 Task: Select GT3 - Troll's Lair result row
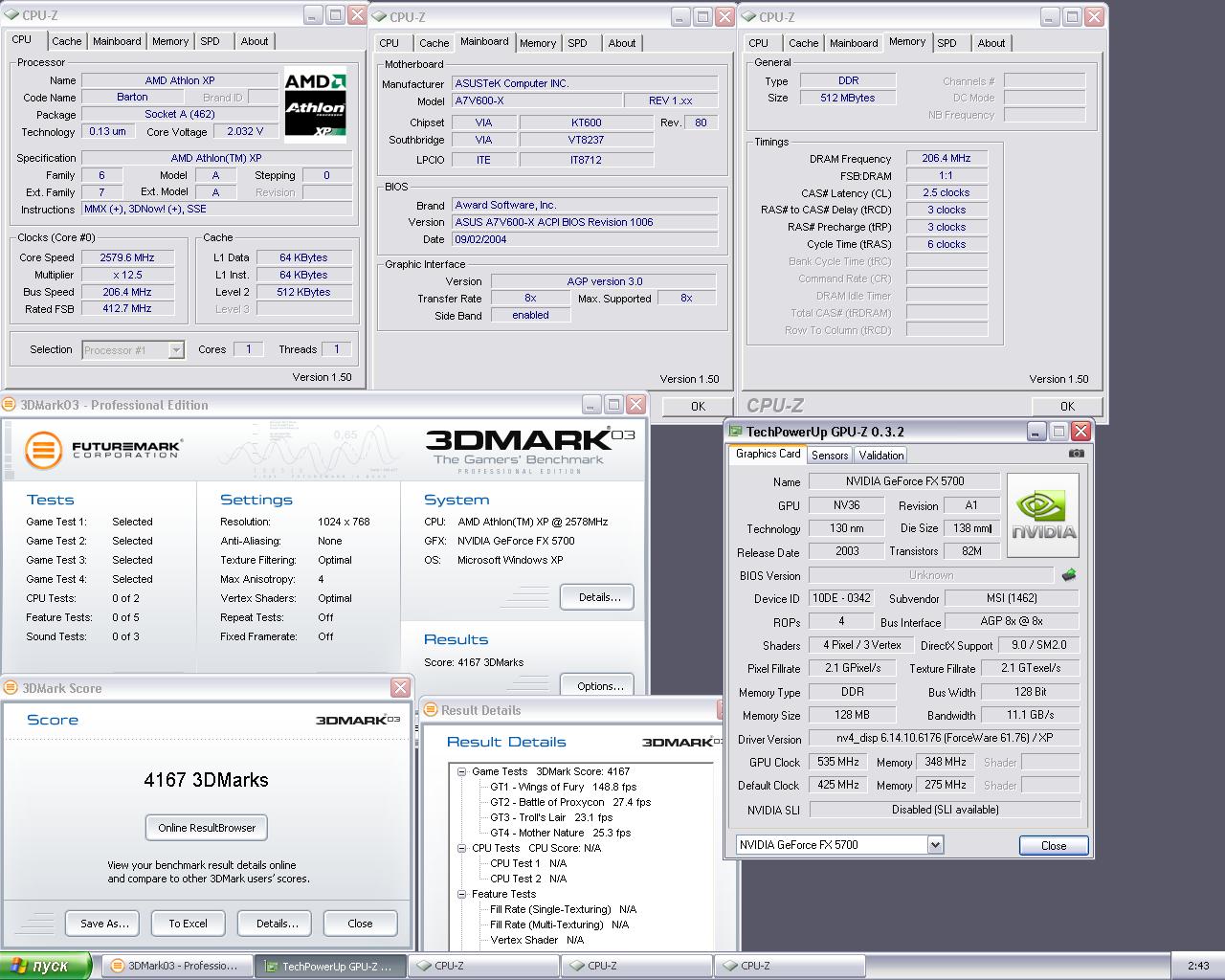[x=551, y=817]
